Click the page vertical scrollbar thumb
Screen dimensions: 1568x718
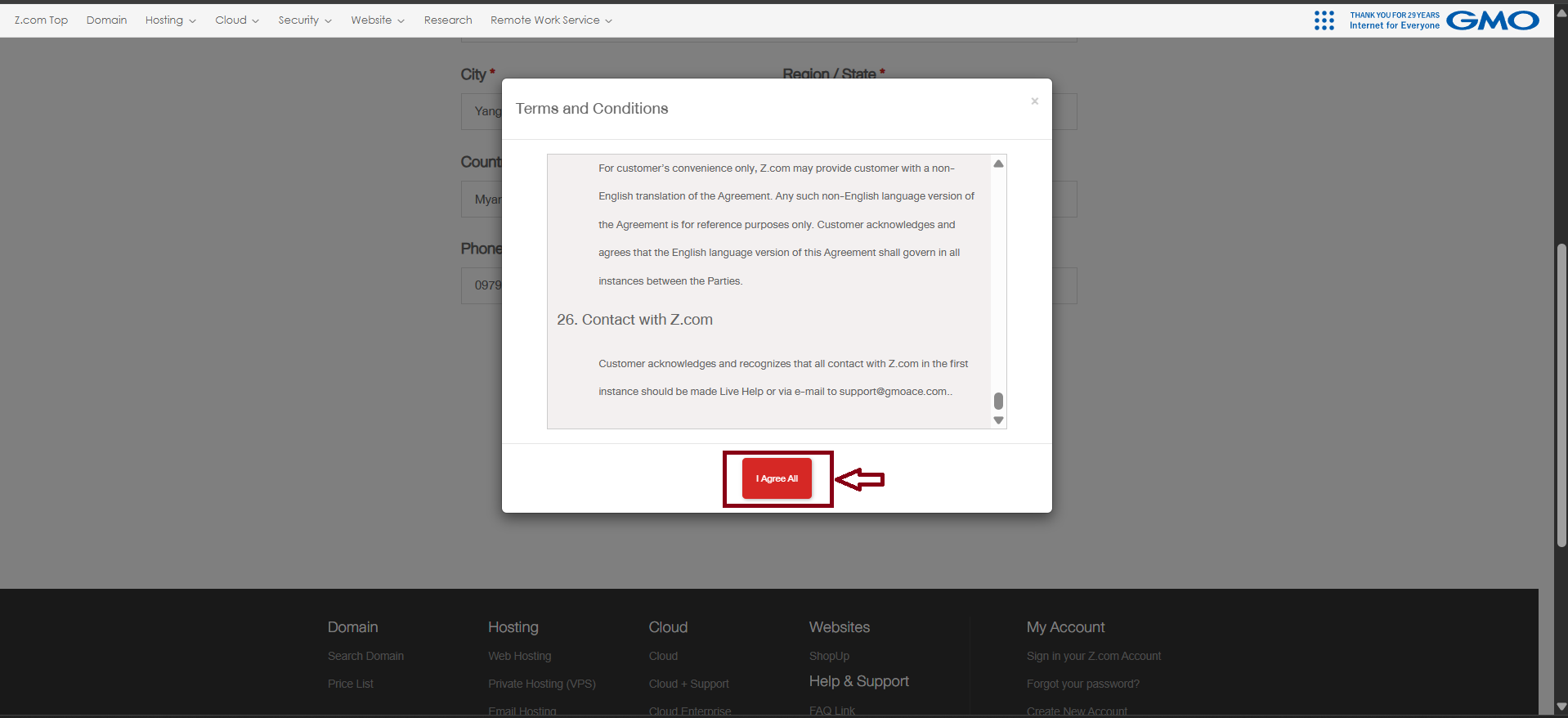[x=1561, y=395]
